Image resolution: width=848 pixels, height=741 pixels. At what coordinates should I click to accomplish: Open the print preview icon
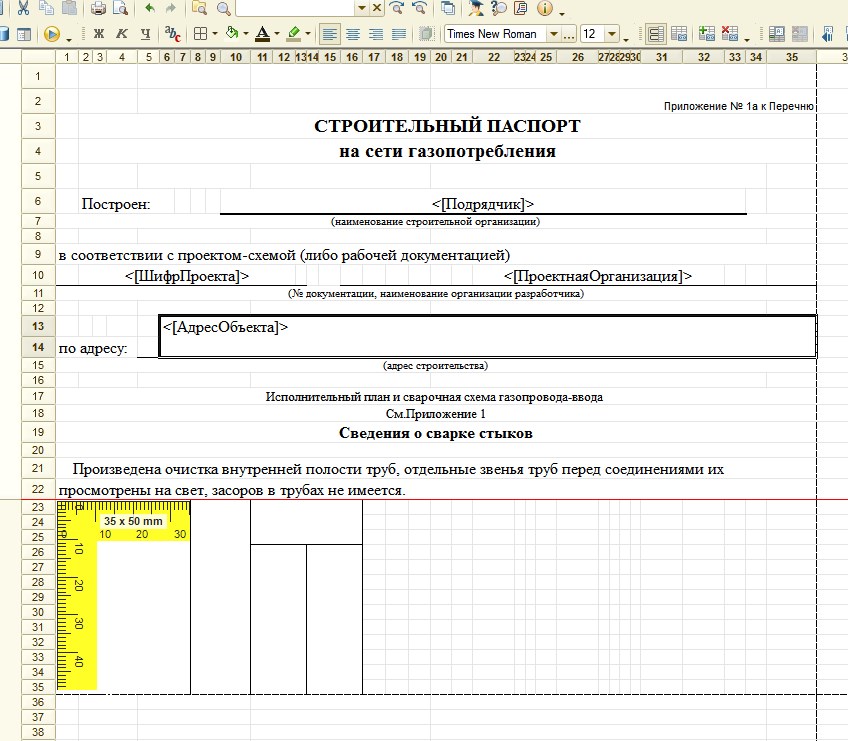(120, 8)
